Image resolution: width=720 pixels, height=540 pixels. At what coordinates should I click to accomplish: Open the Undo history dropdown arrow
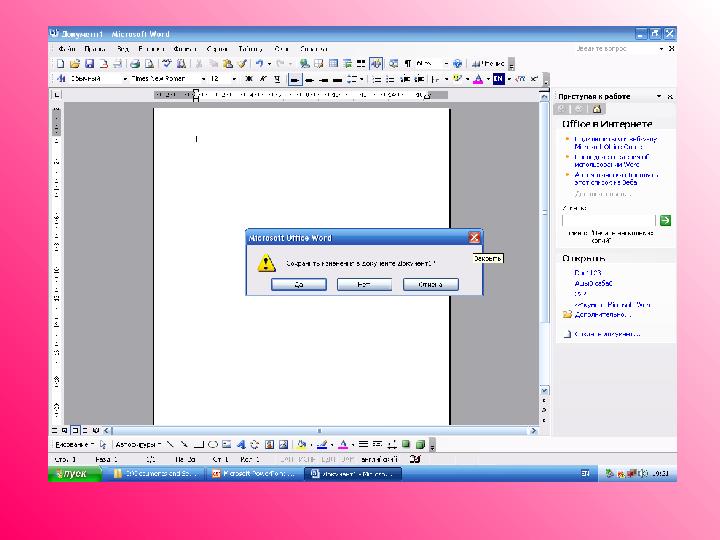click(x=269, y=63)
